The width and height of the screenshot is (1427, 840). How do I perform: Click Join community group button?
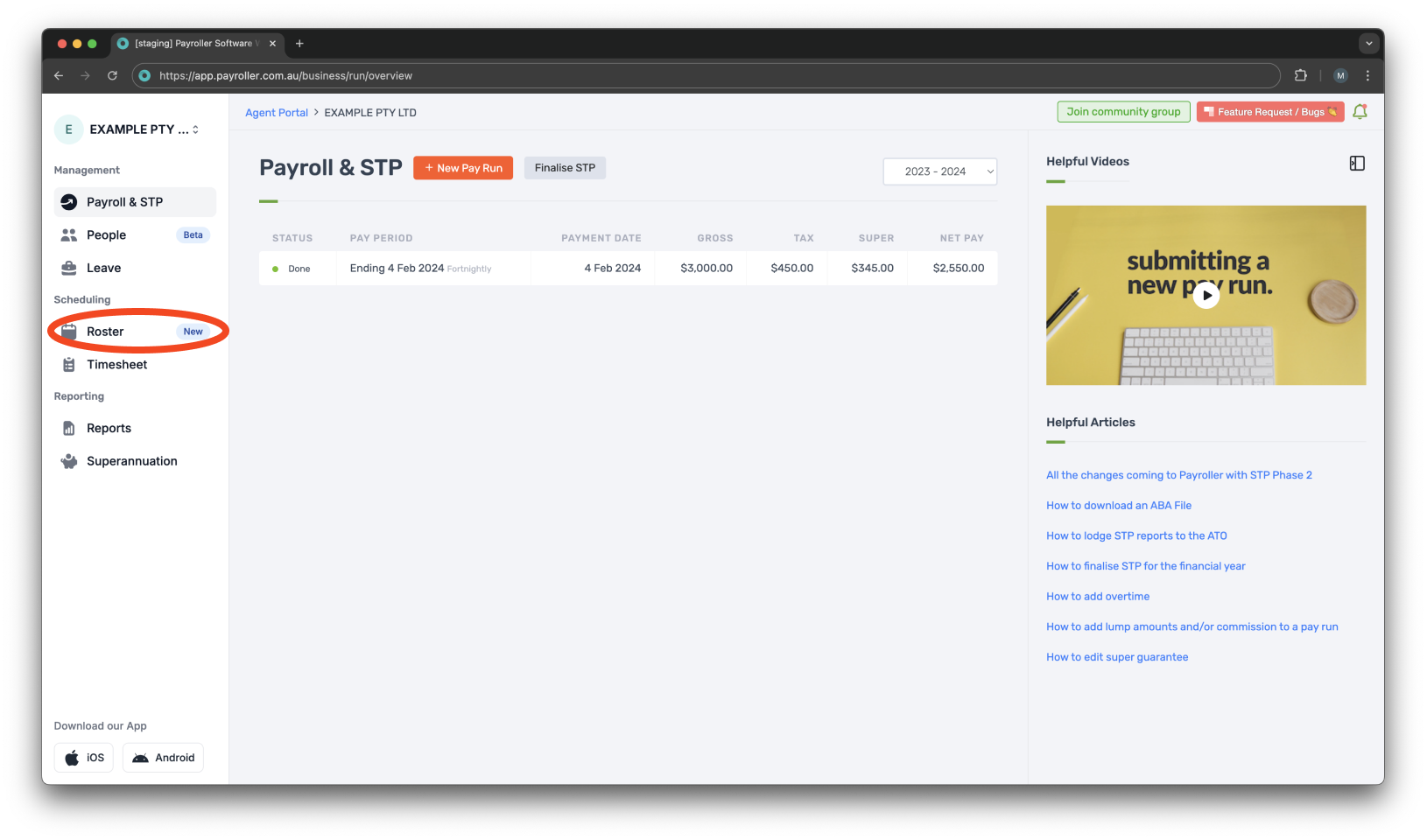pyautogui.click(x=1123, y=112)
